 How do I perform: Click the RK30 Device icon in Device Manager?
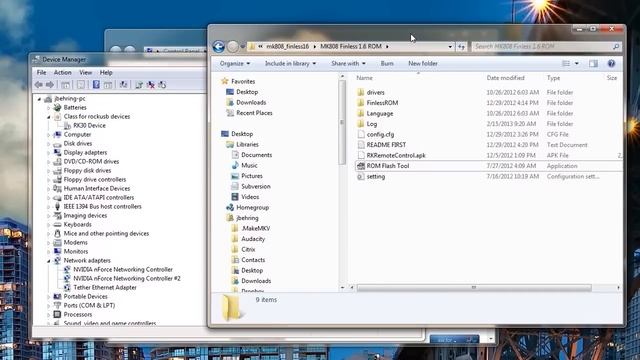point(67,126)
